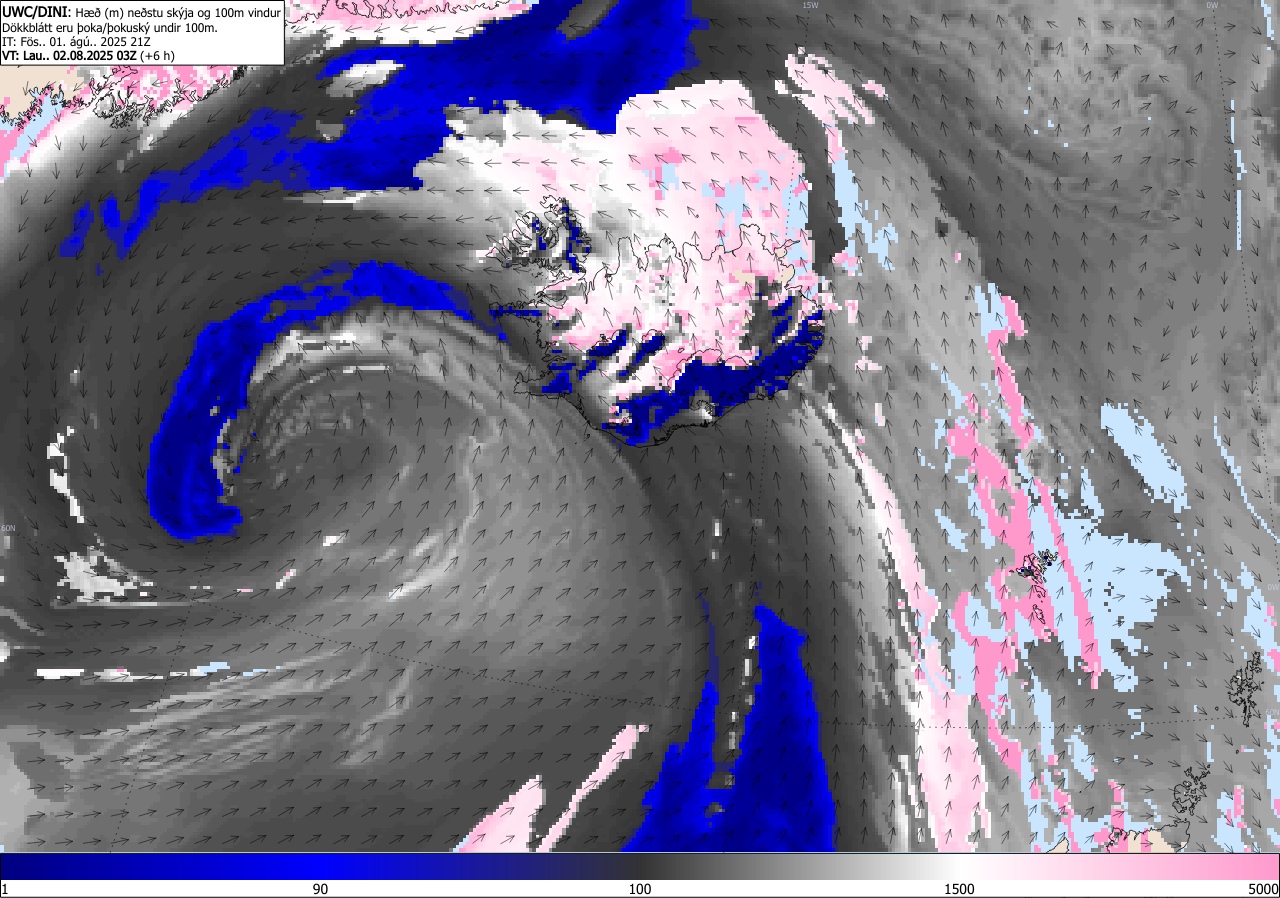
Task: Click the color scale label 5000
Action: (x=1263, y=889)
